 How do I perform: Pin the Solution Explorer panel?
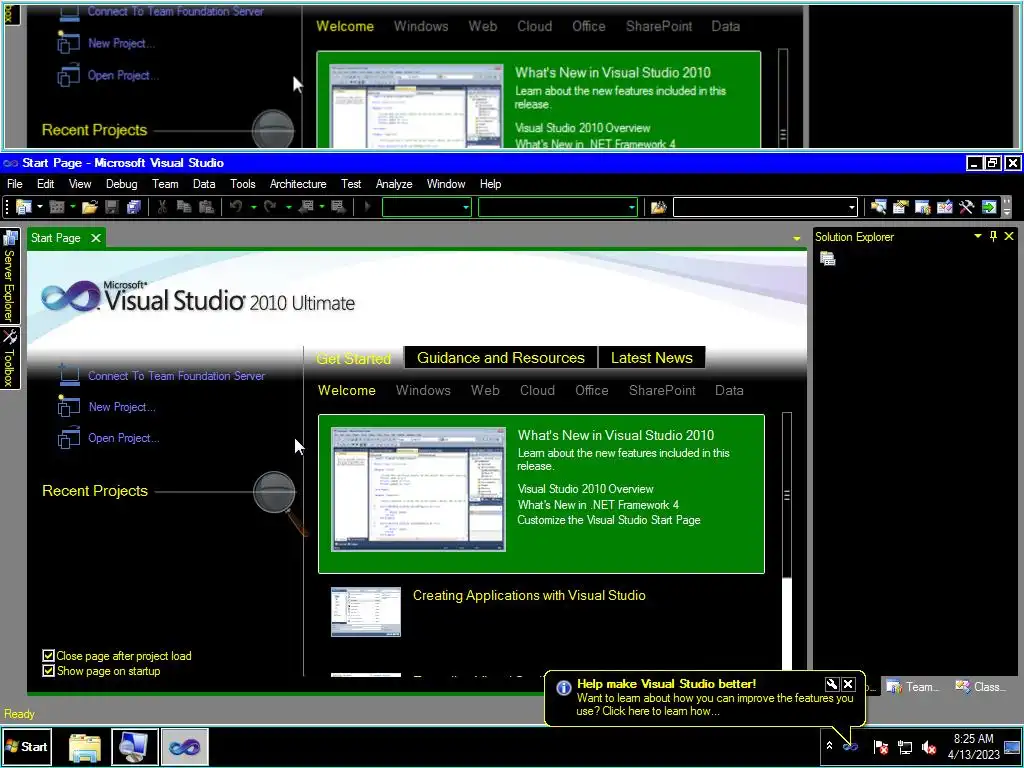[x=993, y=236]
